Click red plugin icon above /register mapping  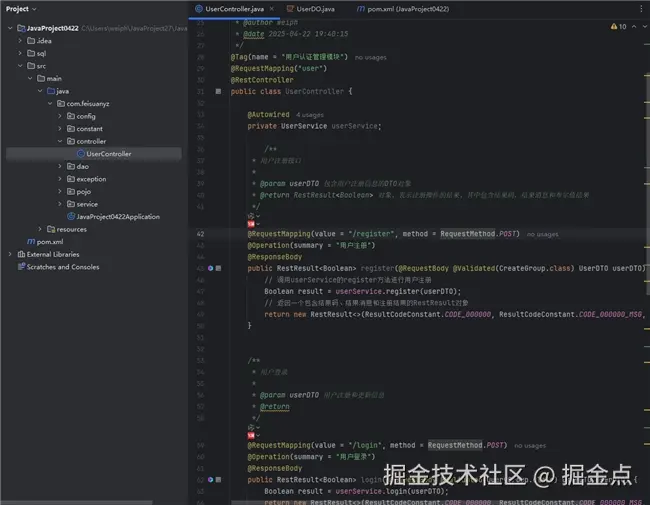pos(251,224)
